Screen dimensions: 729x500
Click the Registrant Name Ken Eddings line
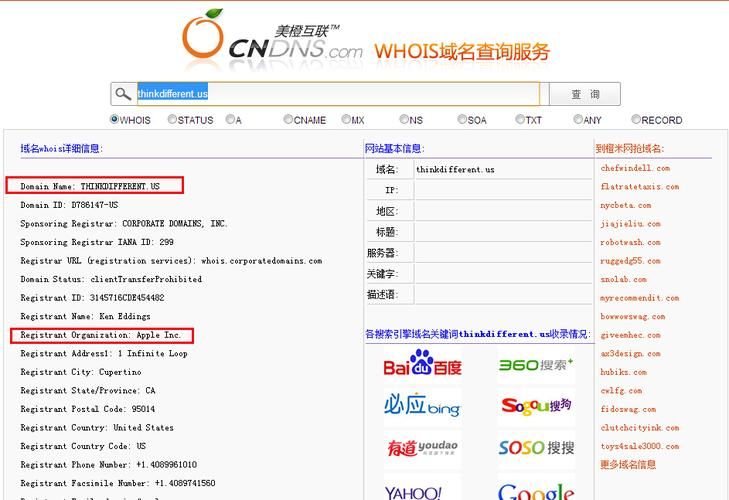pos(86,316)
